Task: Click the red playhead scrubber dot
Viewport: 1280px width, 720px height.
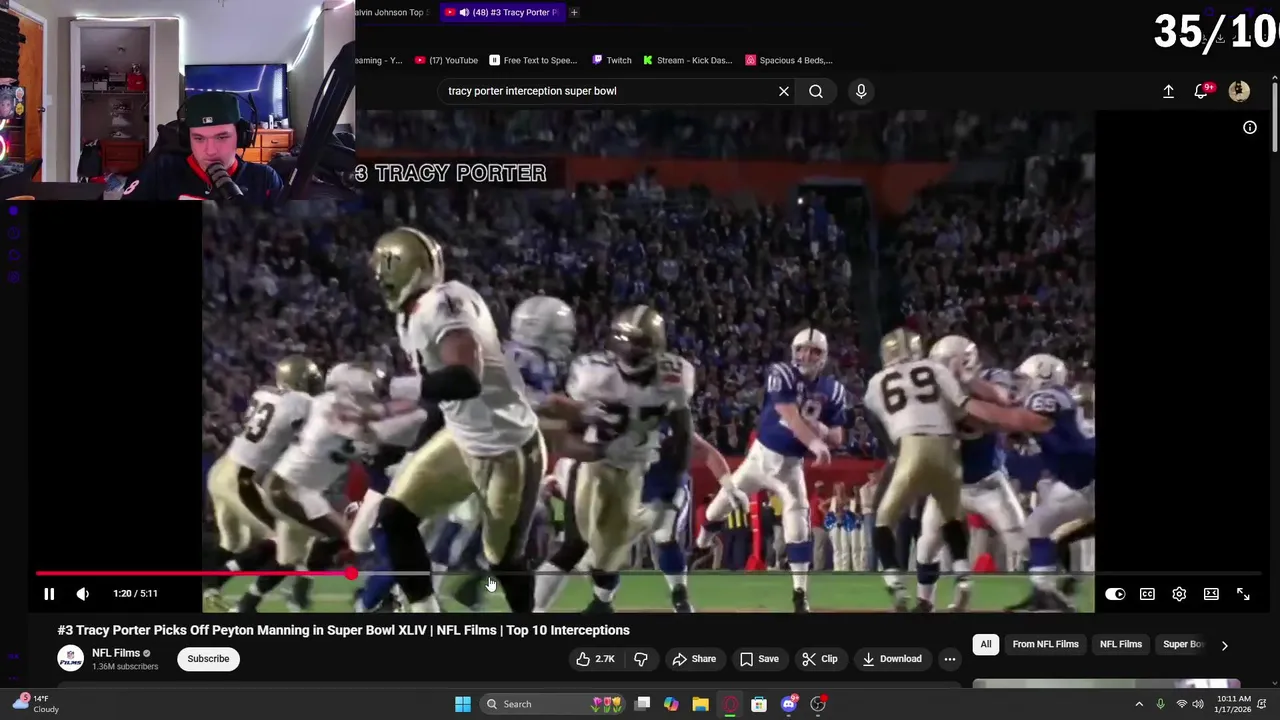Action: coord(351,574)
